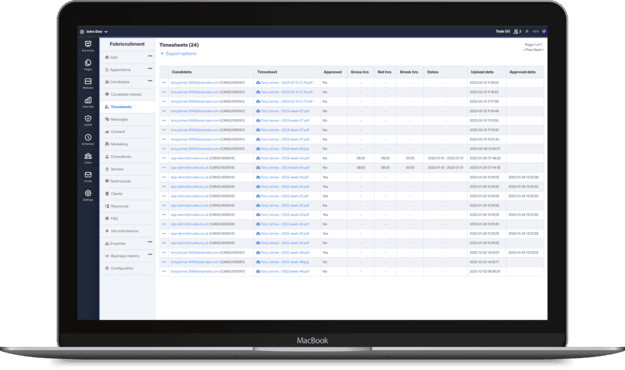
Task: Open the GDPR shield icon
Action: coord(88,119)
